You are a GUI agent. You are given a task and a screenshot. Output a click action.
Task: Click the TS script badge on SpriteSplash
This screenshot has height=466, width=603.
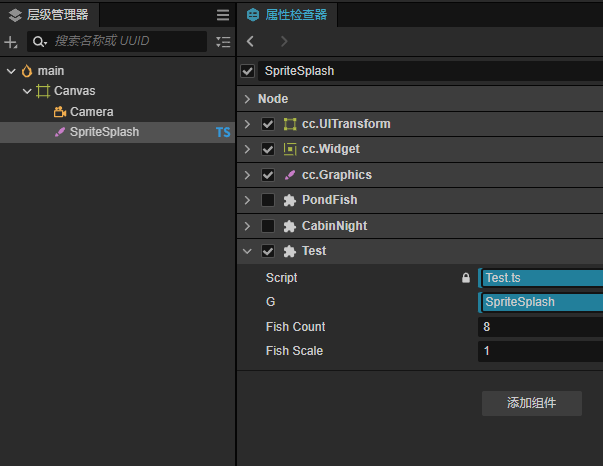pyautogui.click(x=223, y=132)
